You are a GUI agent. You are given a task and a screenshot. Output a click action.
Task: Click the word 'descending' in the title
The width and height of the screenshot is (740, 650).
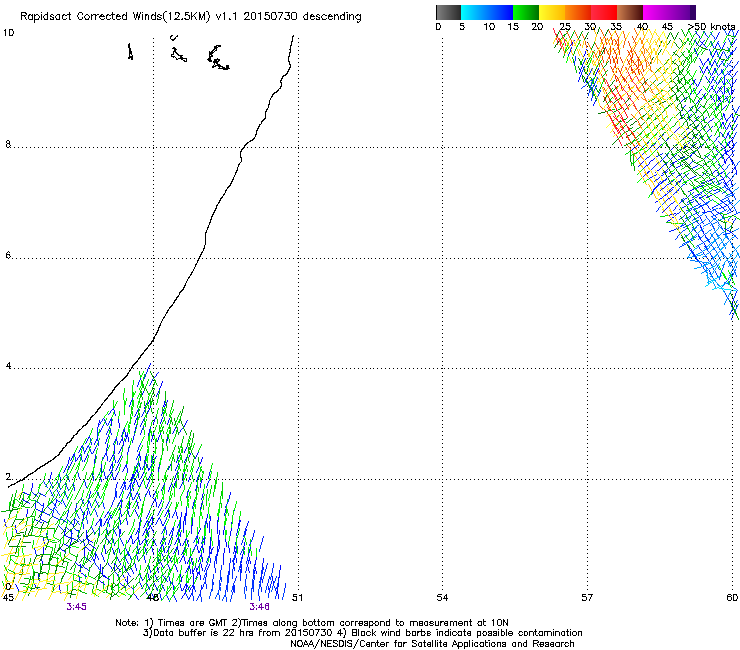(x=332, y=17)
